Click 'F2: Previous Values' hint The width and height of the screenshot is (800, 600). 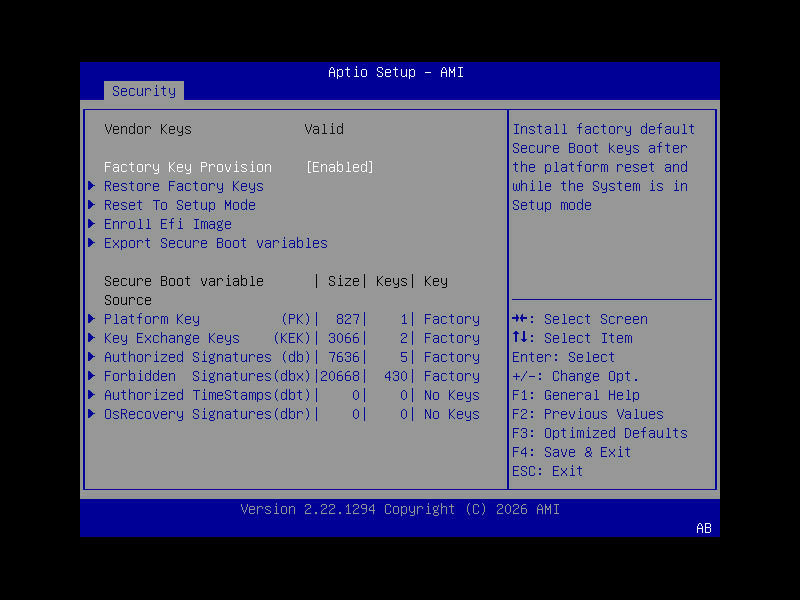pos(588,414)
